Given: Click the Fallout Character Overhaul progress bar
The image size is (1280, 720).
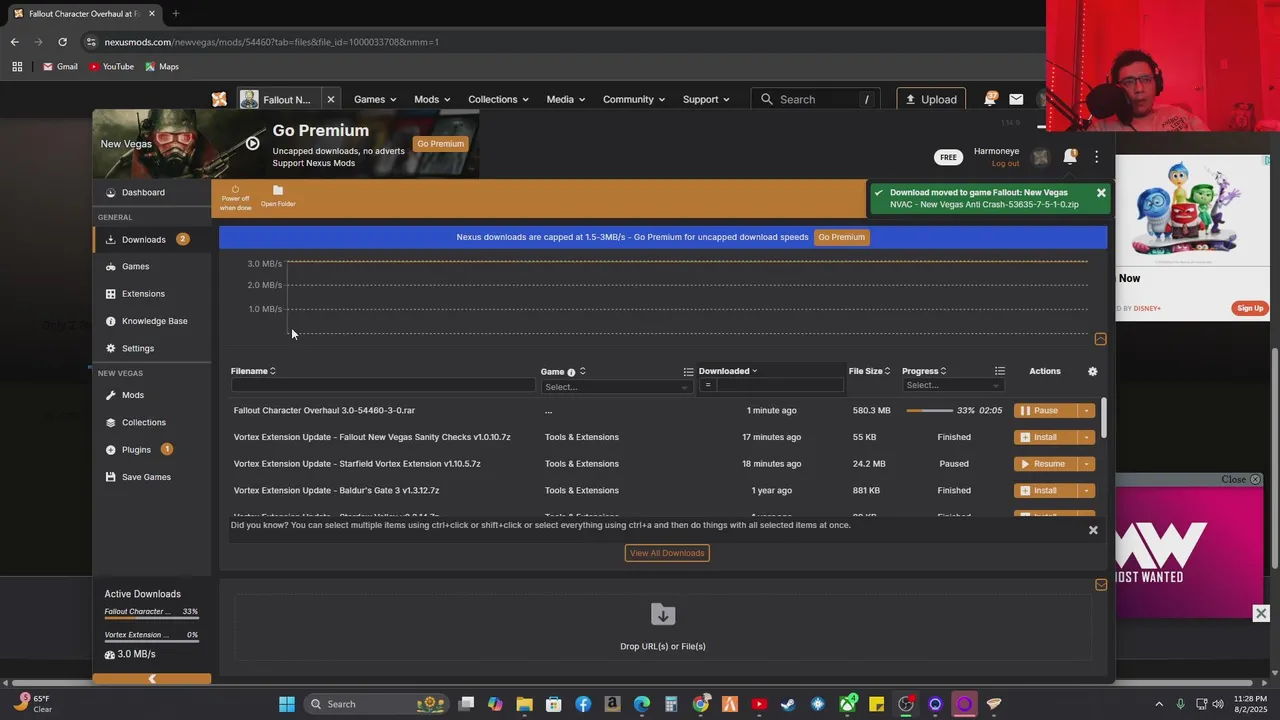Looking at the screenshot, I should (x=930, y=411).
